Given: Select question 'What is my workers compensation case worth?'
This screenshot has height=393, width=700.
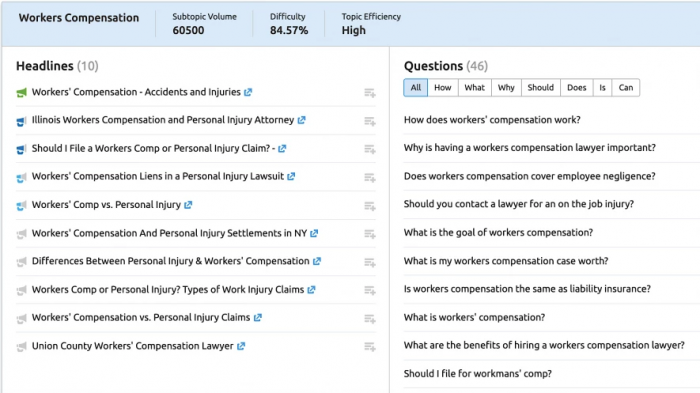Looking at the screenshot, I should 506,261.
